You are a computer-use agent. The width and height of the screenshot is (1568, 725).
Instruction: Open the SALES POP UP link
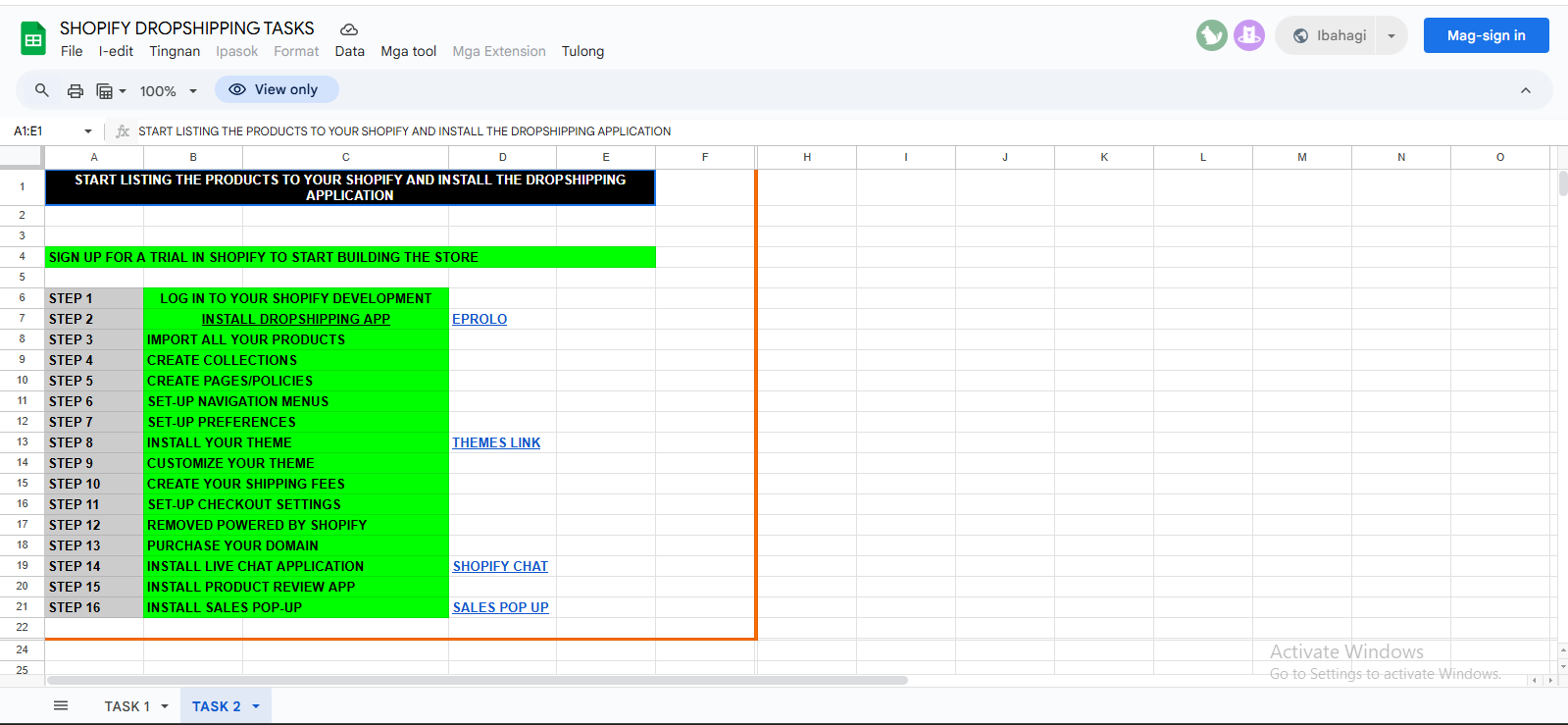tap(500, 607)
